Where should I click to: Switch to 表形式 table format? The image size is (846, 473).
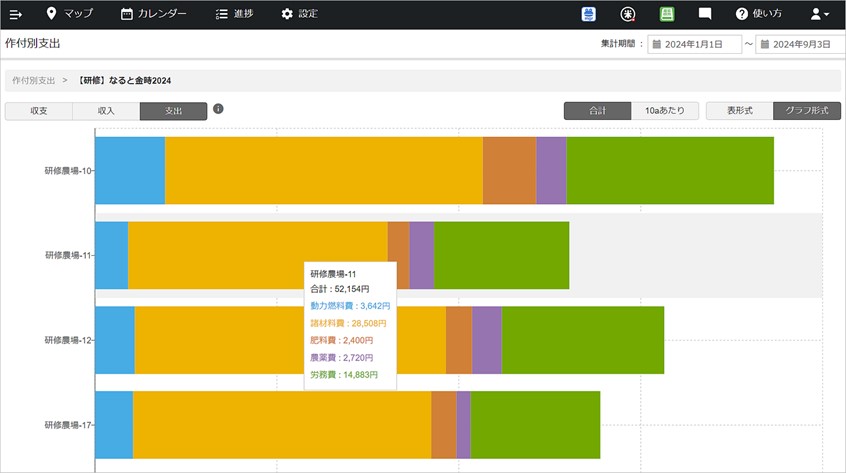tap(739, 111)
